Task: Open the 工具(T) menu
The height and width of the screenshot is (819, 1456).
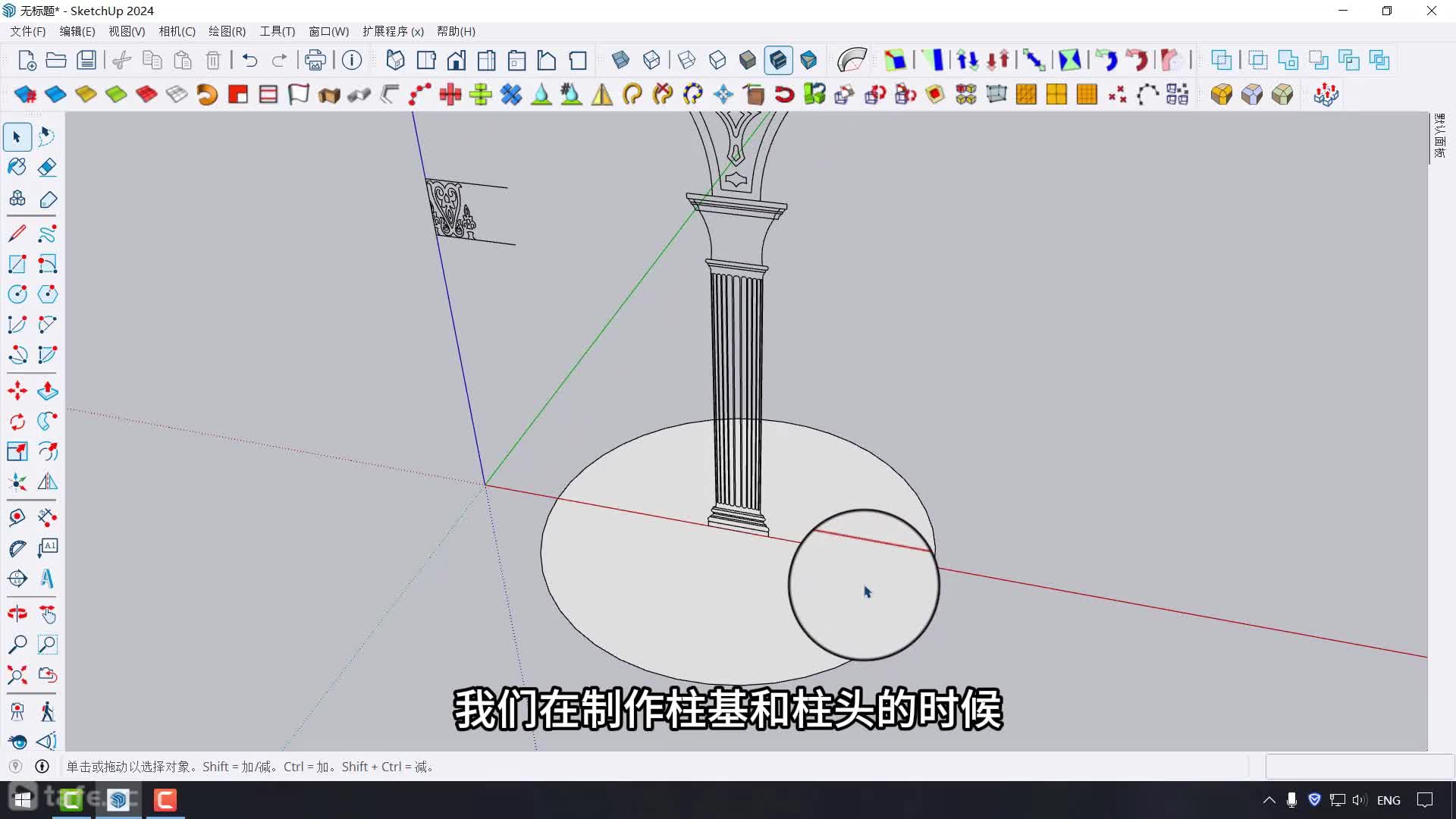Action: (x=277, y=31)
